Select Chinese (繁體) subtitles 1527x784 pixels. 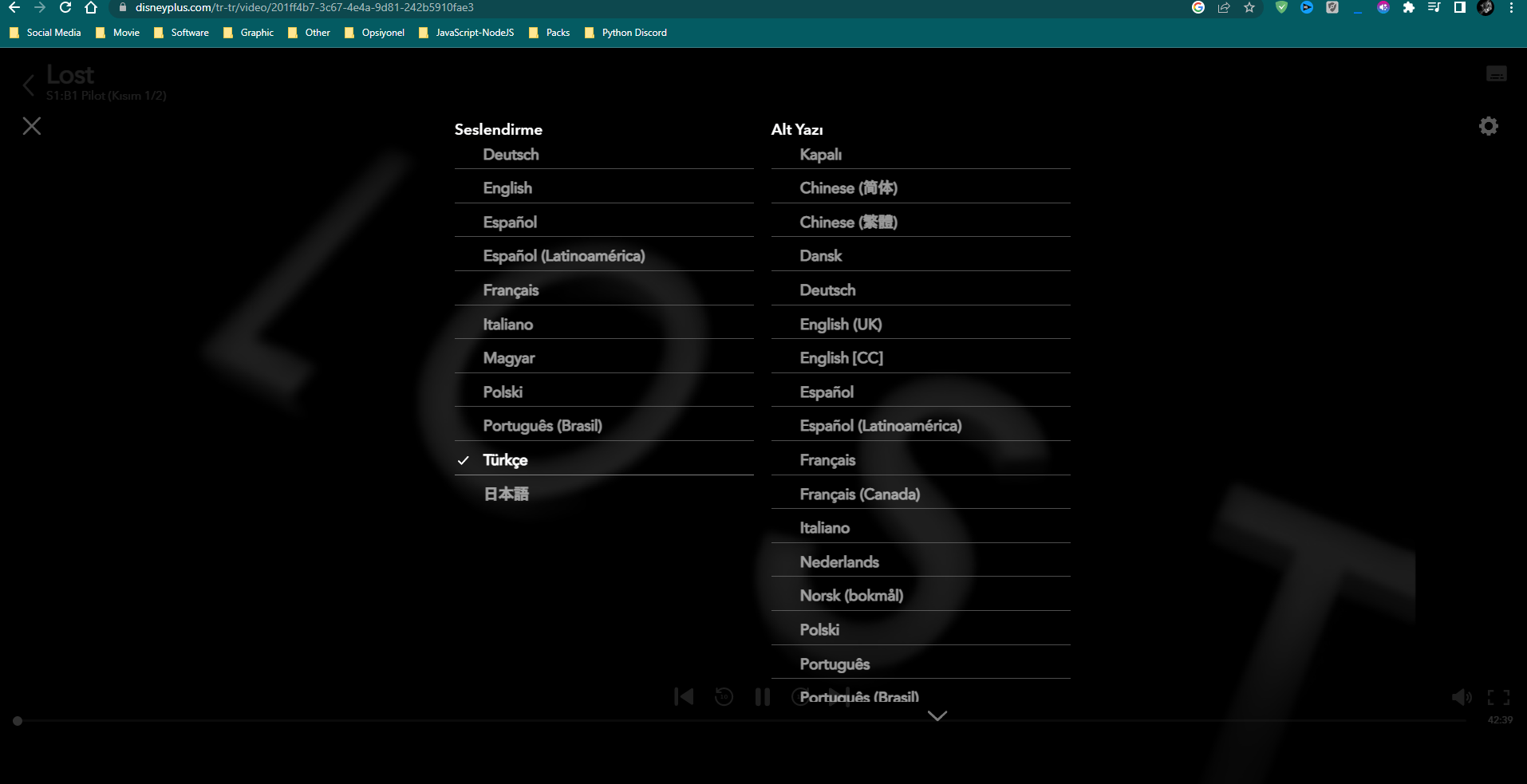[x=921, y=223]
